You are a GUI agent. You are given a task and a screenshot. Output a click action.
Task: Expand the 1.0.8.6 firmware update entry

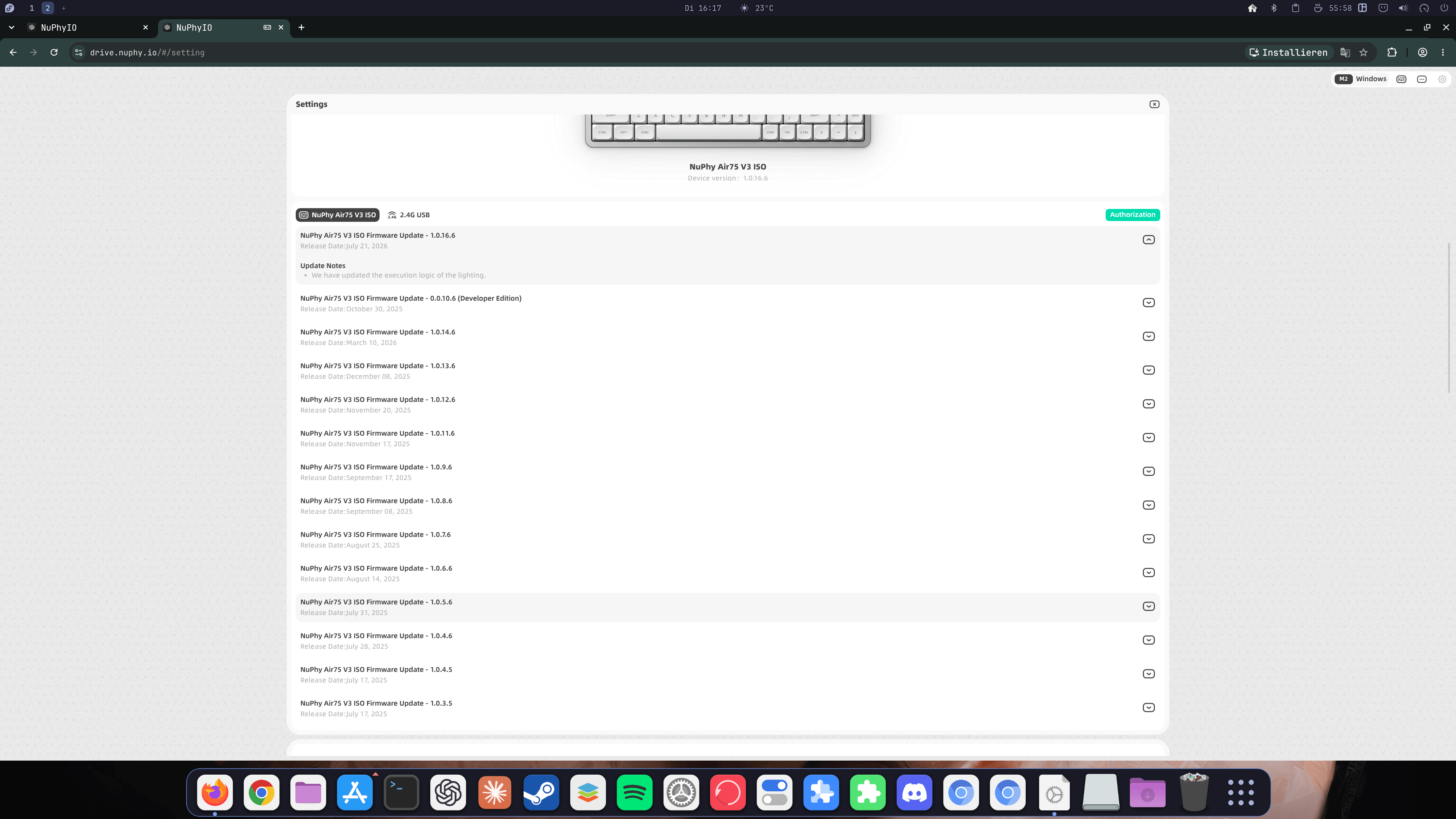tap(1148, 505)
